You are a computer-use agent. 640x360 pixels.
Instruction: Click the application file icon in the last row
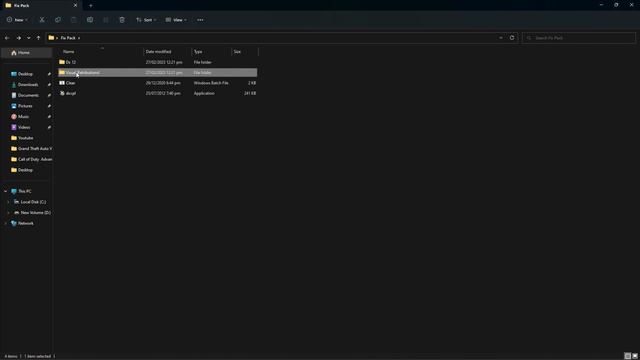click(x=62, y=93)
